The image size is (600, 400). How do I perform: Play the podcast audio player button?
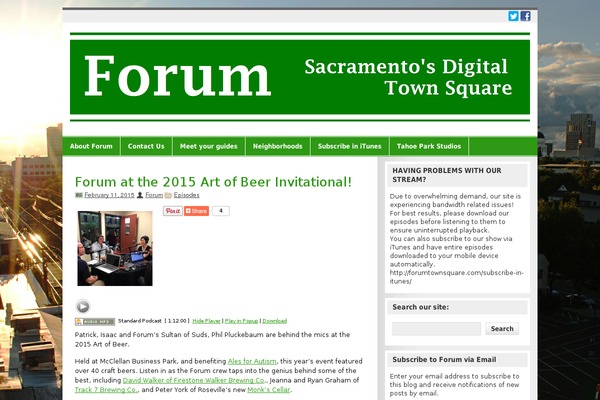tap(83, 306)
